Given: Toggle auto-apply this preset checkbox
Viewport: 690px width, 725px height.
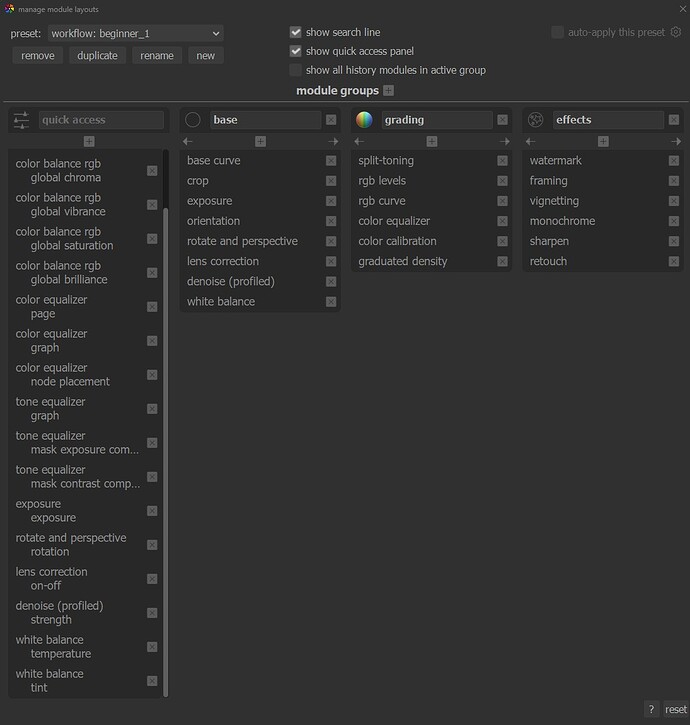Looking at the screenshot, I should coord(557,32).
